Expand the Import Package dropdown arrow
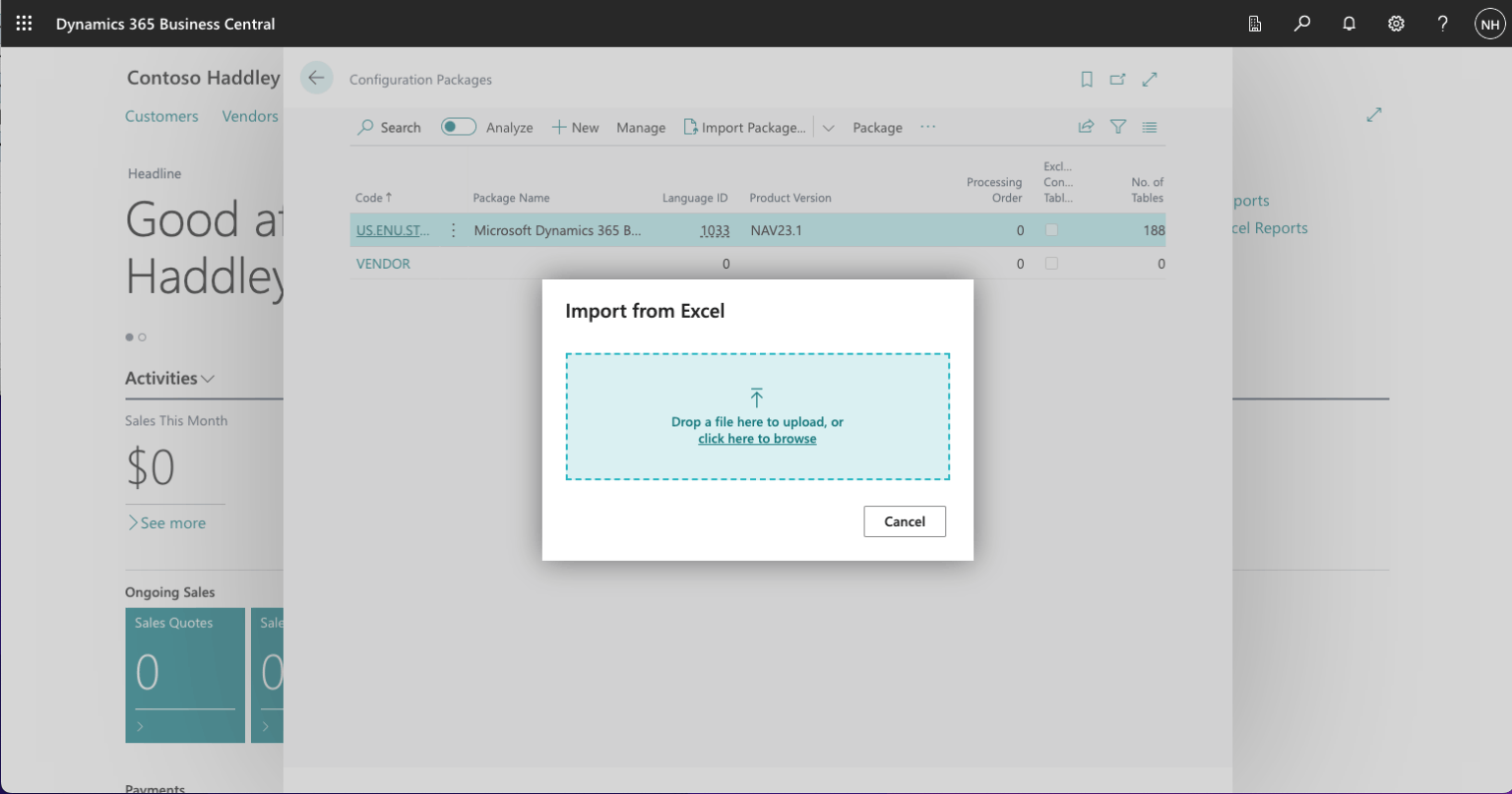This screenshot has height=794, width=1512. 829,128
